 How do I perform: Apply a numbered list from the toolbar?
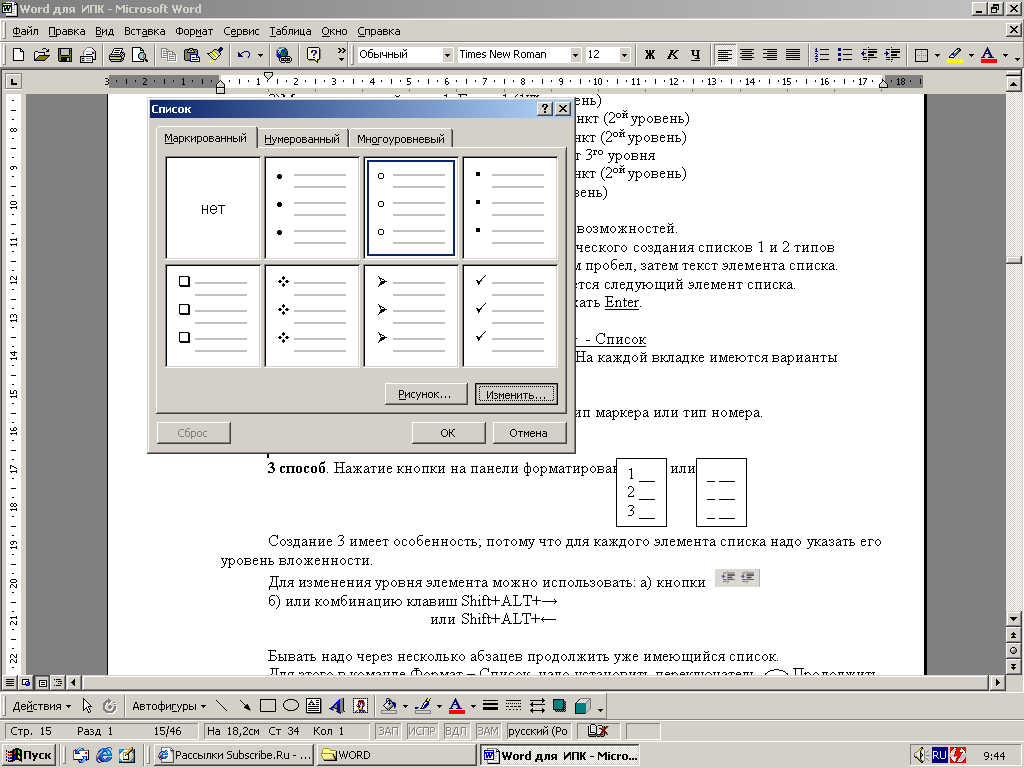(822, 55)
